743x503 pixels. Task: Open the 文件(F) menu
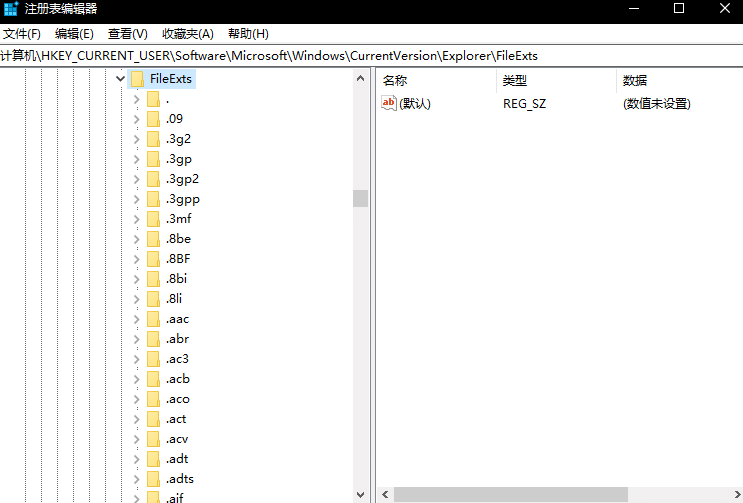pos(22,34)
